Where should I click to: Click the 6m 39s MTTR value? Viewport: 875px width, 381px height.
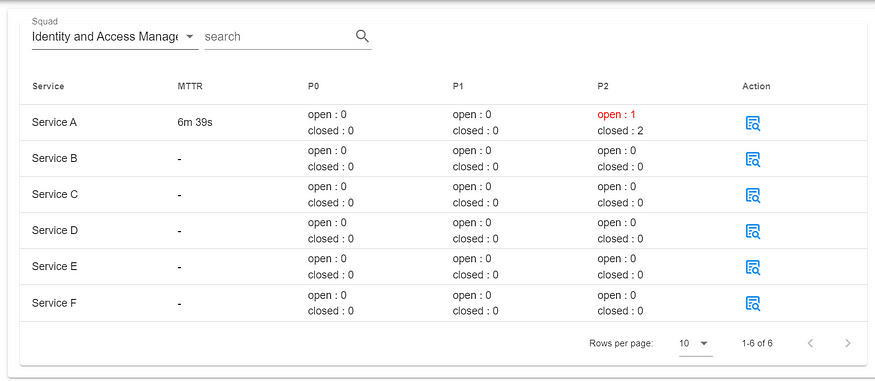pyautogui.click(x=195, y=122)
